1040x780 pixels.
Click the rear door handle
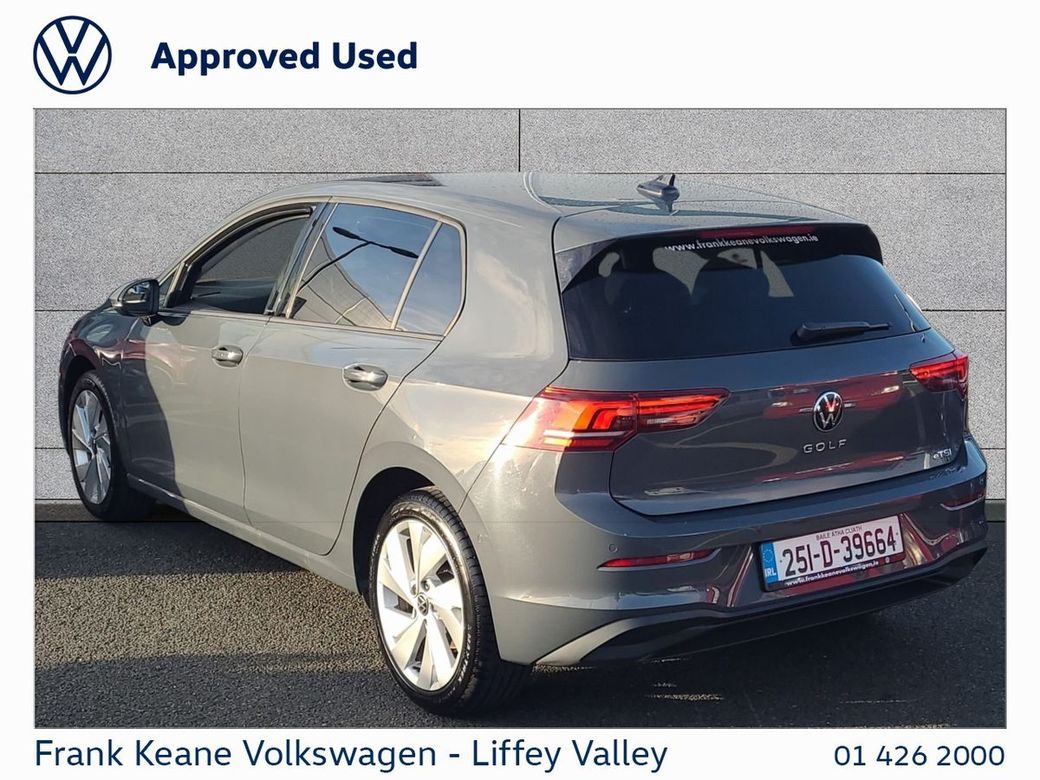click(x=365, y=376)
